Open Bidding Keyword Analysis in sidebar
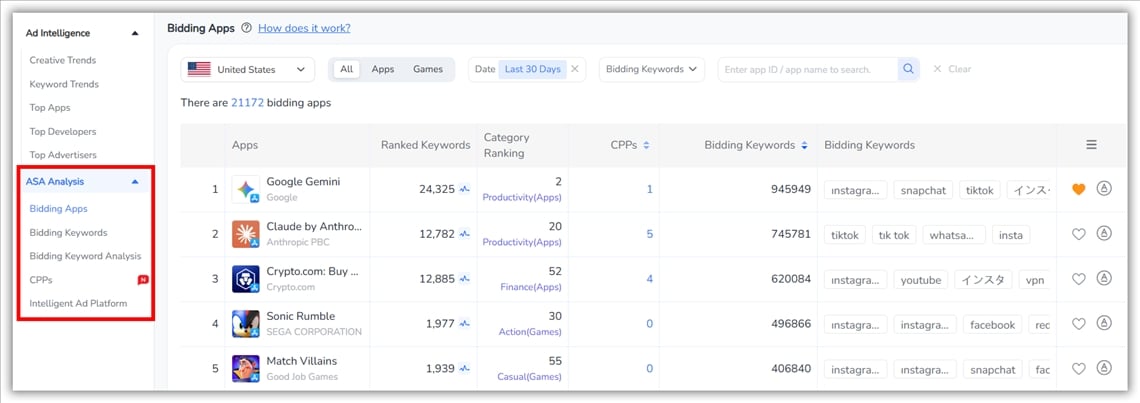The width and height of the screenshot is (1140, 403). coord(85,256)
